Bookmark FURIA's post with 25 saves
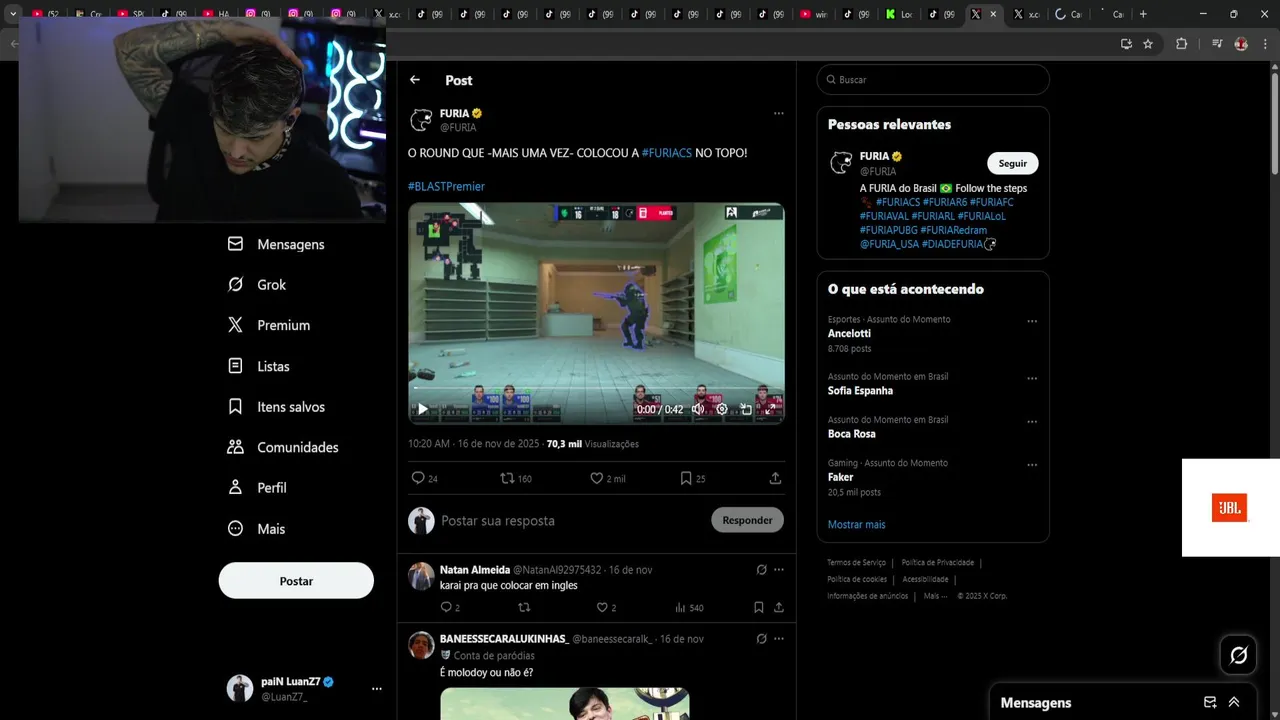The height and width of the screenshot is (720, 1280). coord(686,478)
